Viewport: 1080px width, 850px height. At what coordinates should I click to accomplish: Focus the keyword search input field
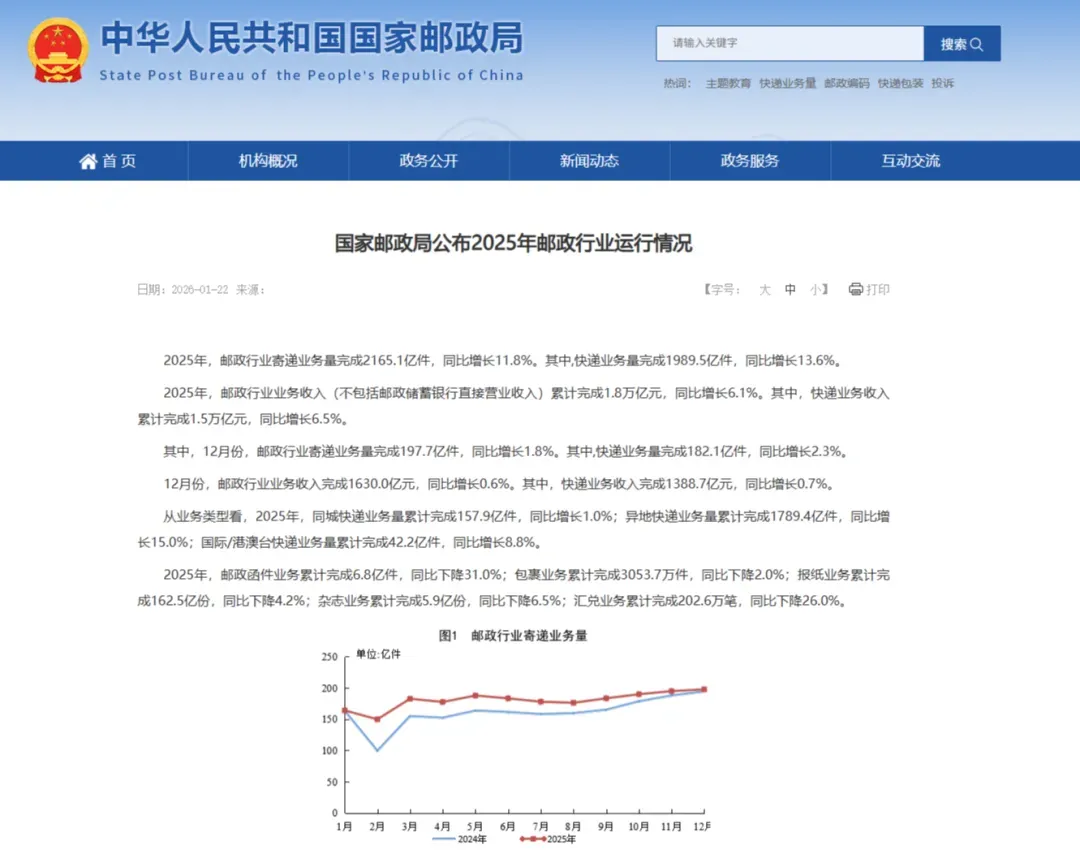pos(789,43)
